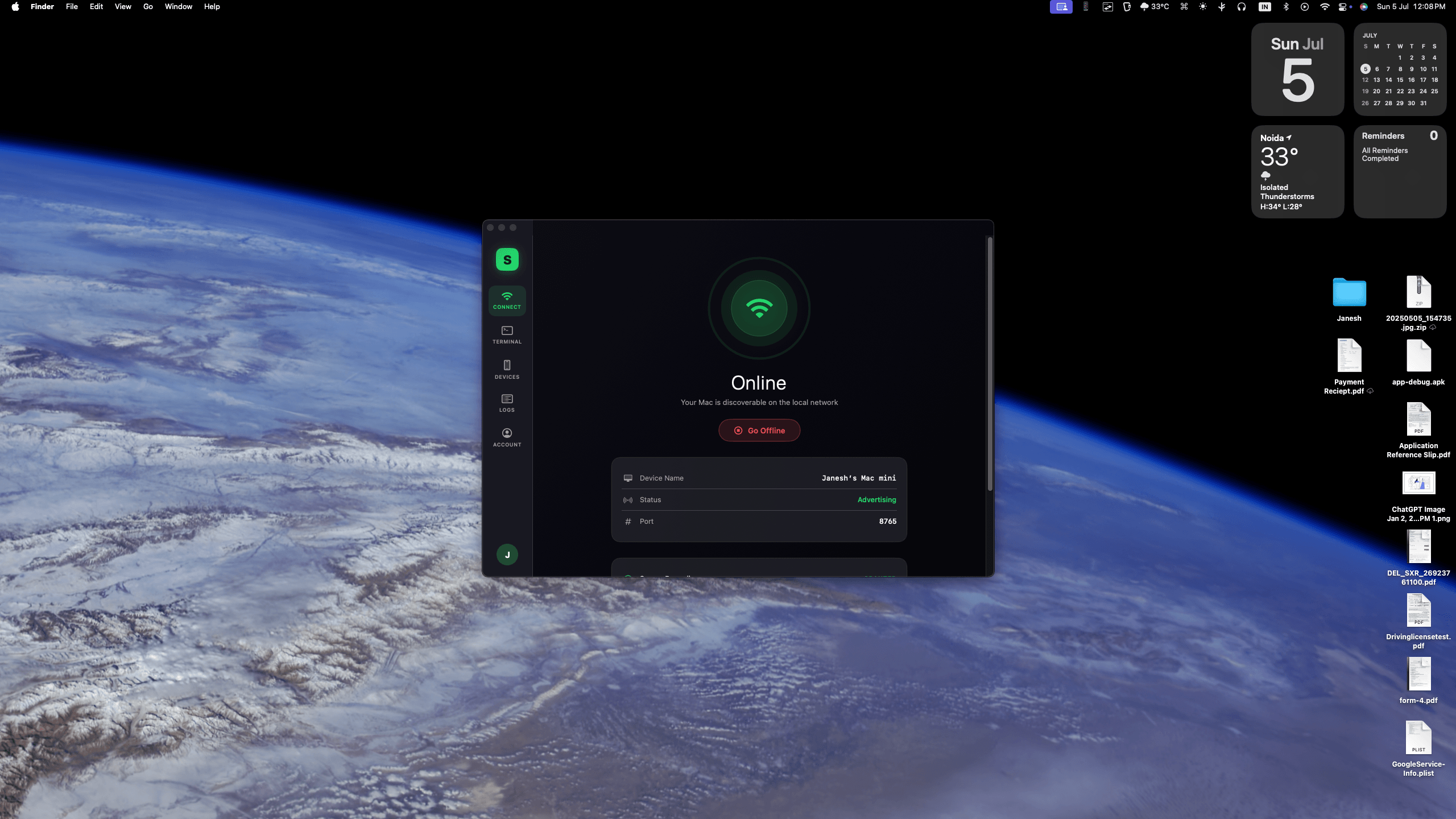Open the File menu
1456x819 pixels.
tap(72, 7)
